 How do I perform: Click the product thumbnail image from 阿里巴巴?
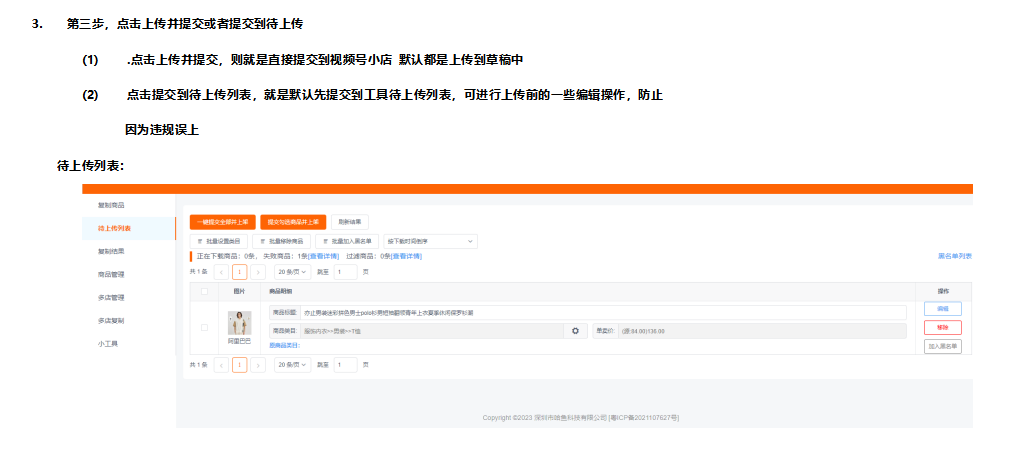coord(240,323)
